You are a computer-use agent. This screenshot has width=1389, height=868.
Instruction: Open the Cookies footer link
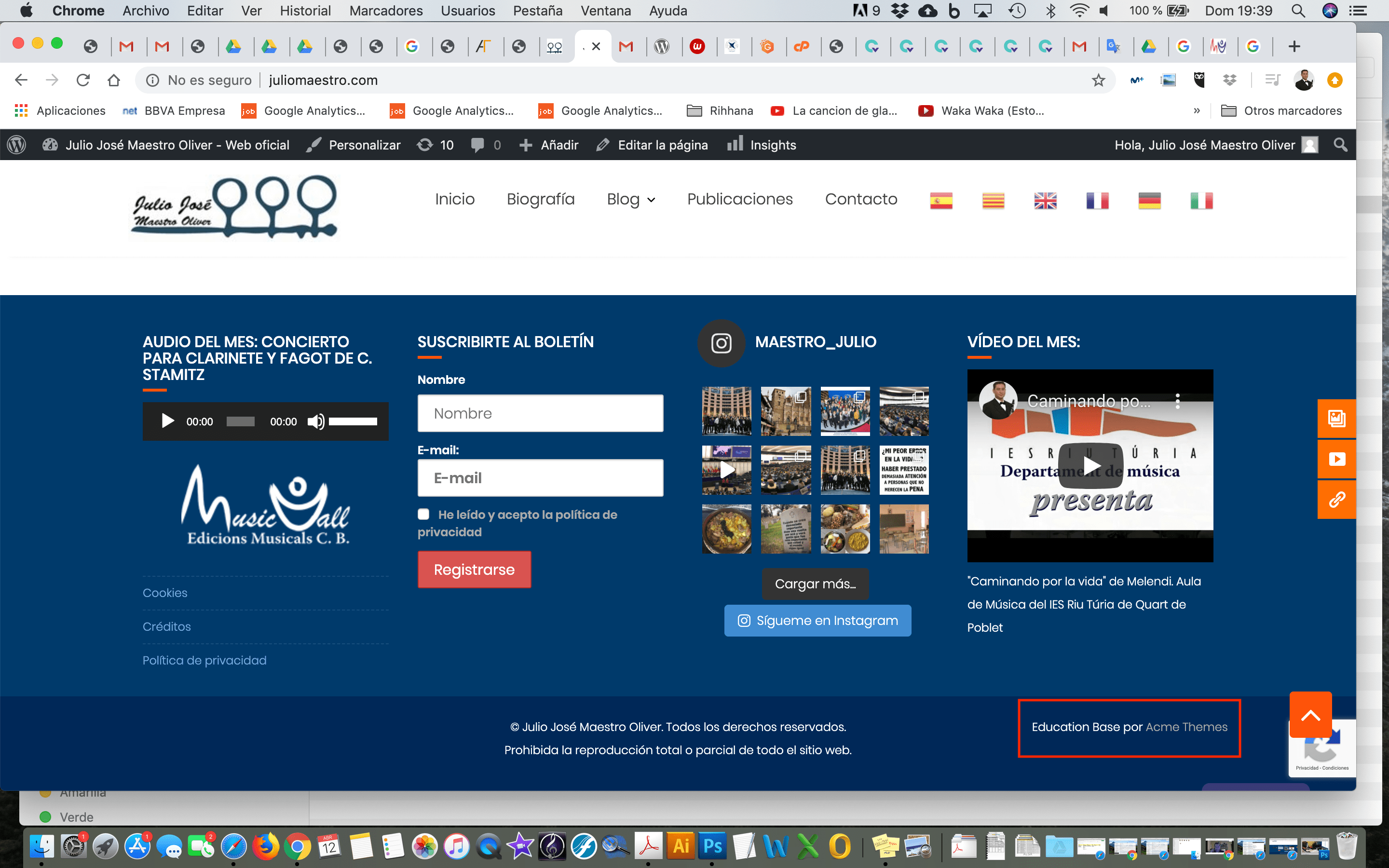pos(165,593)
